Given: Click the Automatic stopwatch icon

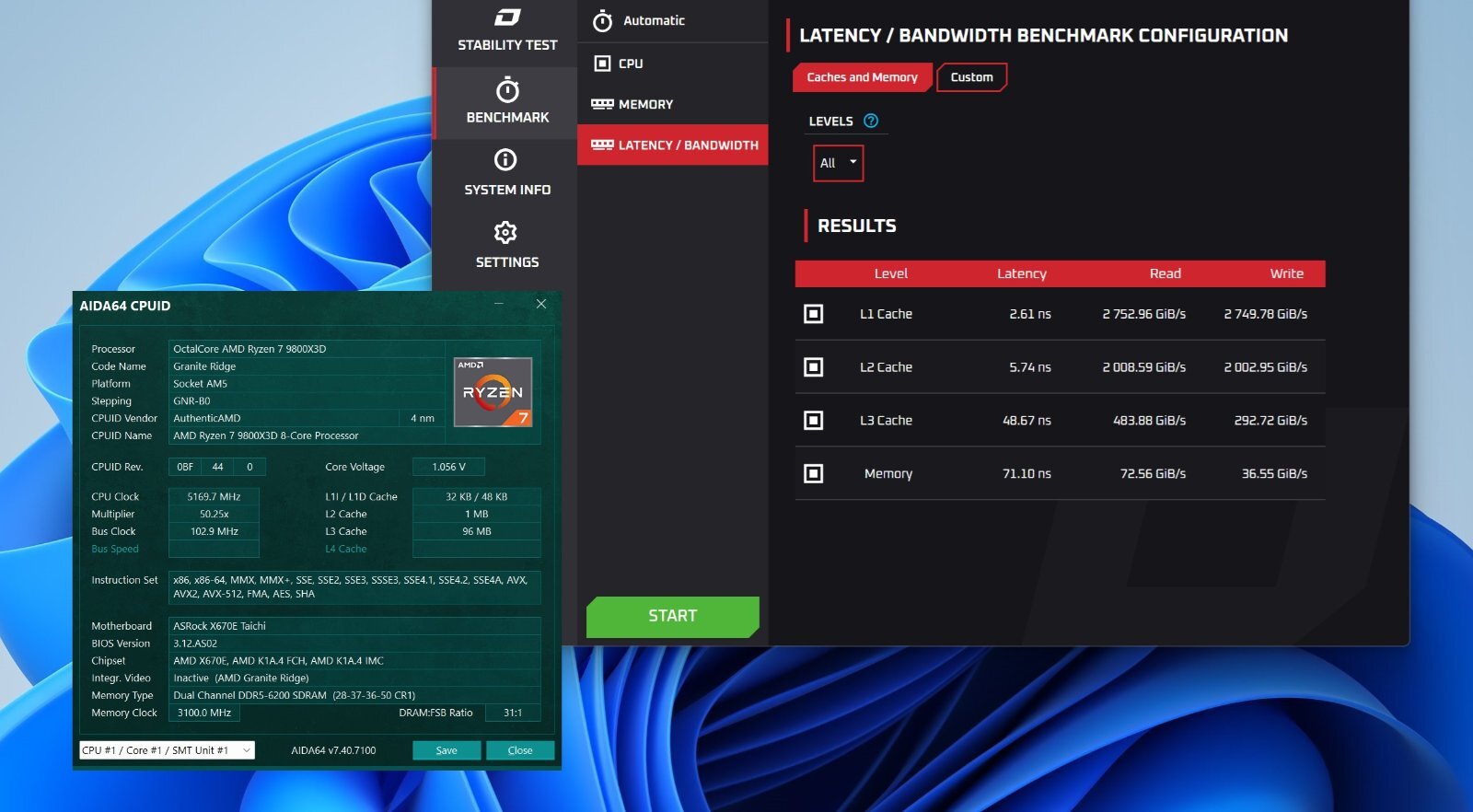Looking at the screenshot, I should click(x=602, y=21).
